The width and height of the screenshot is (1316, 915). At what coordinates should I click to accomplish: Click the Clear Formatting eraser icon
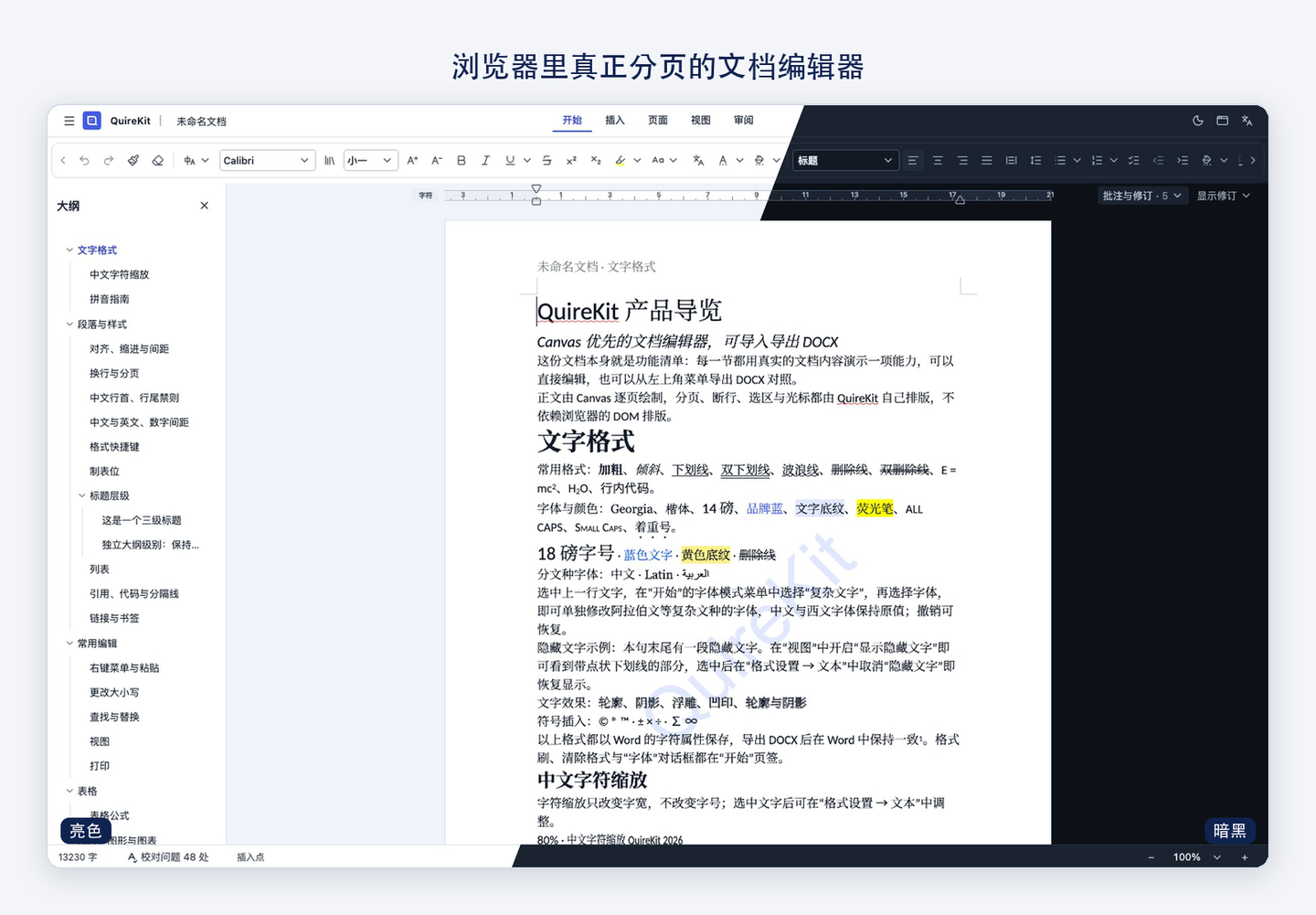pyautogui.click(x=157, y=161)
